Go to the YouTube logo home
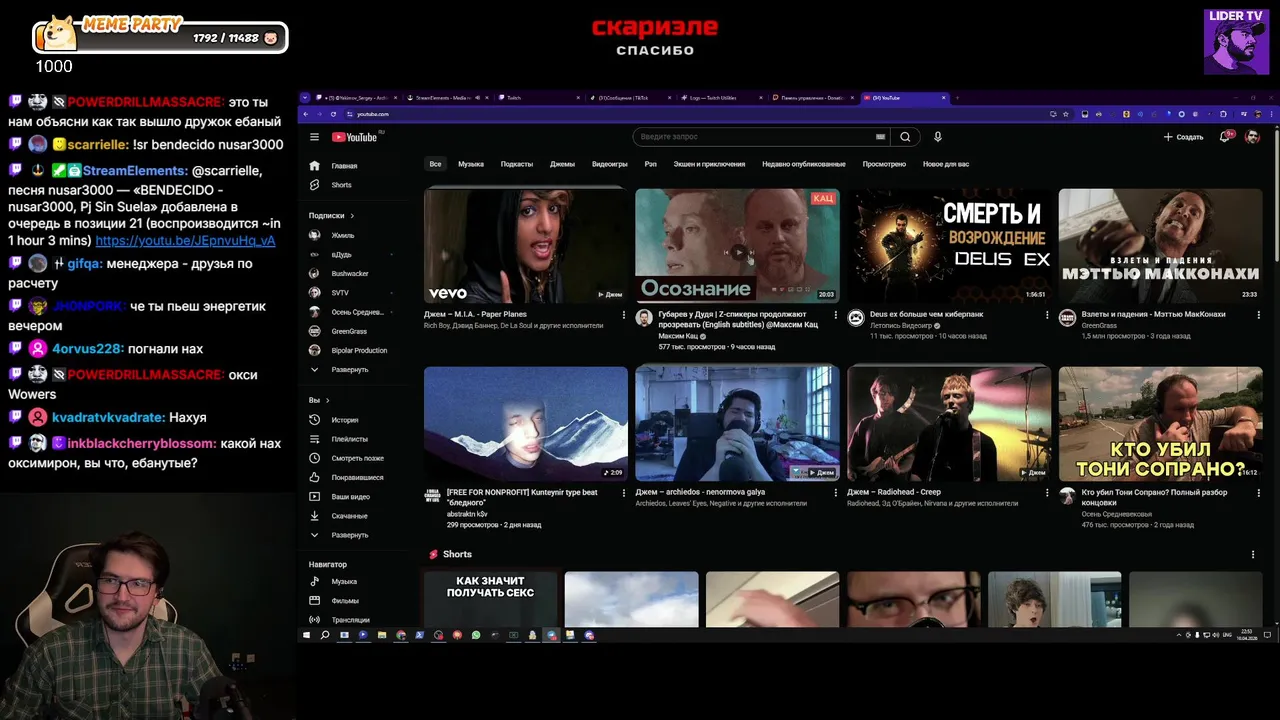 (x=354, y=137)
